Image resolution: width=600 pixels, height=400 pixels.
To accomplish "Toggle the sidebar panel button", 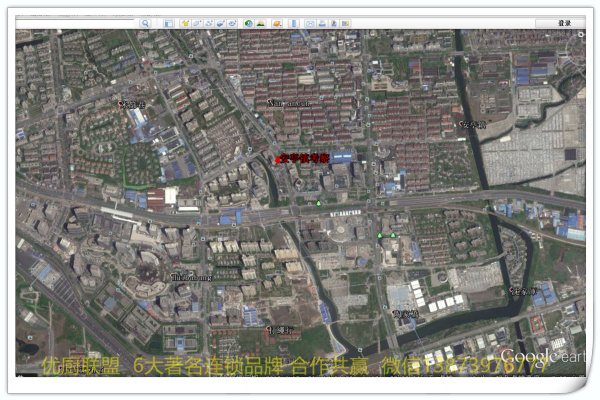I will click(169, 23).
